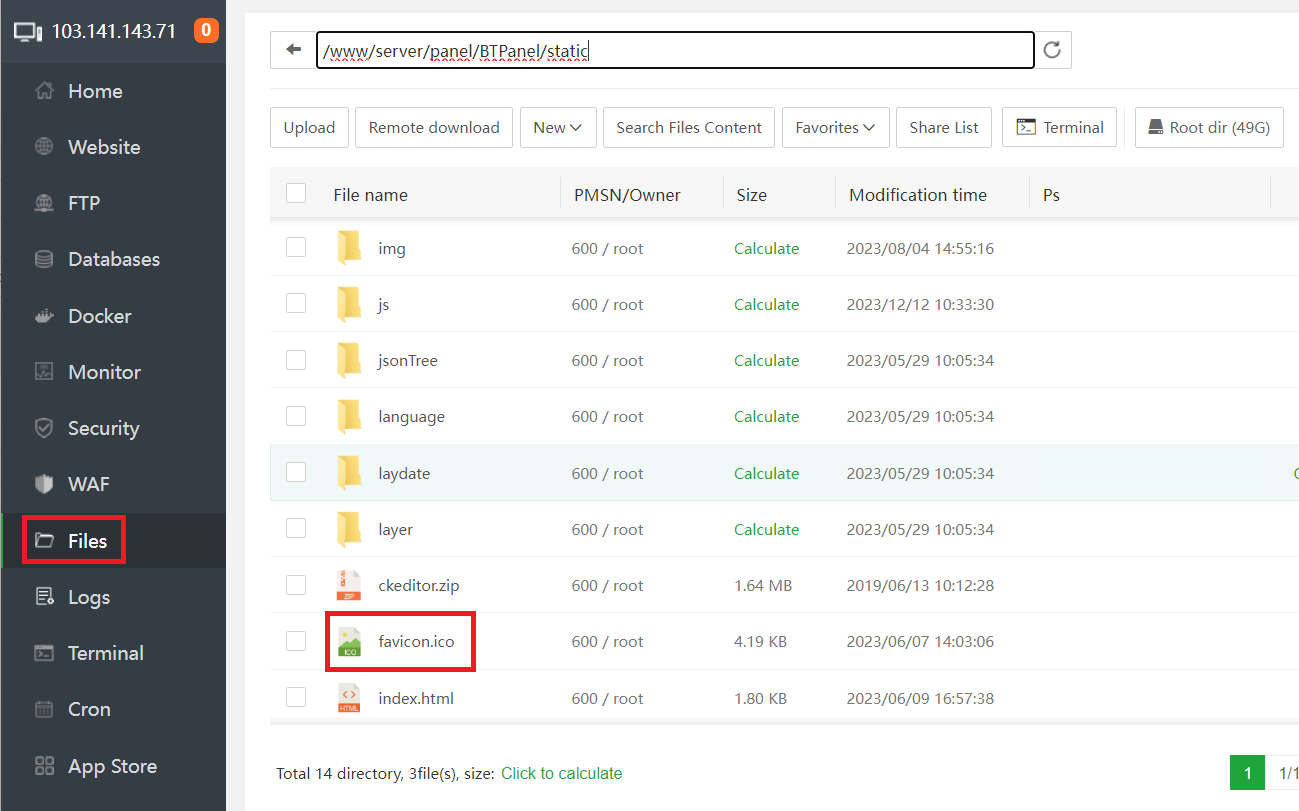Go to Databases in sidebar menu
The width and height of the screenshot is (1299, 811).
[x=113, y=259]
